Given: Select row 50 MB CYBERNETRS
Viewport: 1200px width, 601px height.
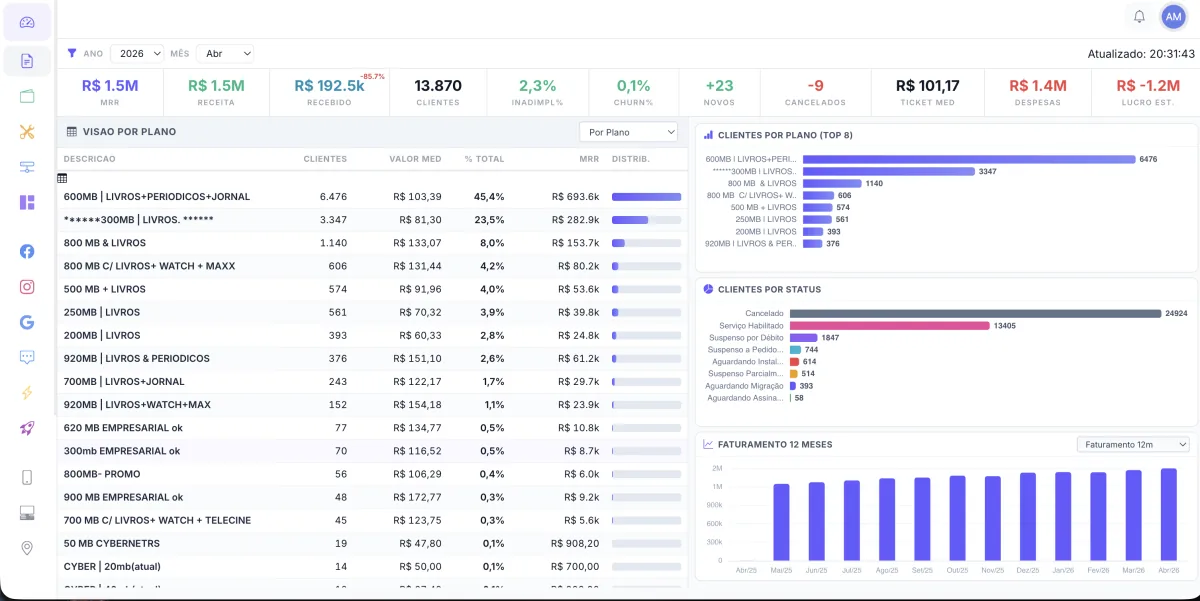Looking at the screenshot, I should click(372, 543).
